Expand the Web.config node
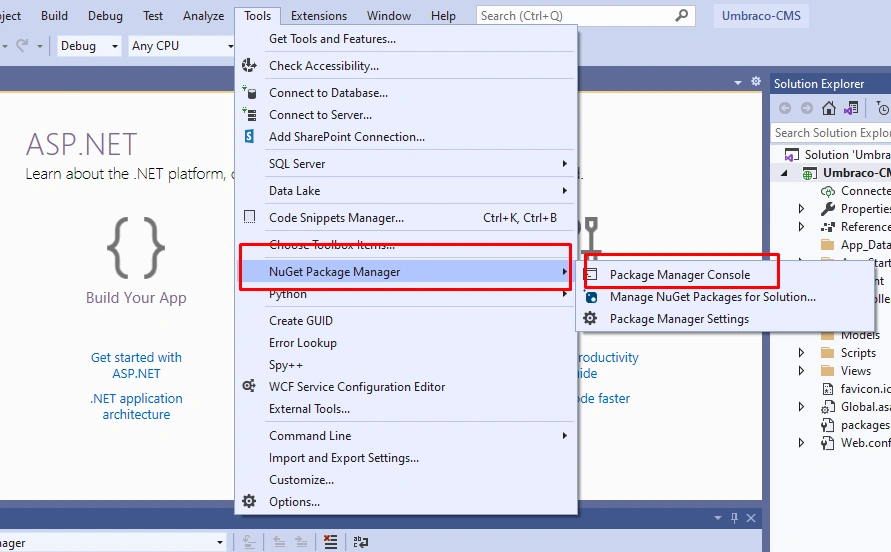 point(801,443)
